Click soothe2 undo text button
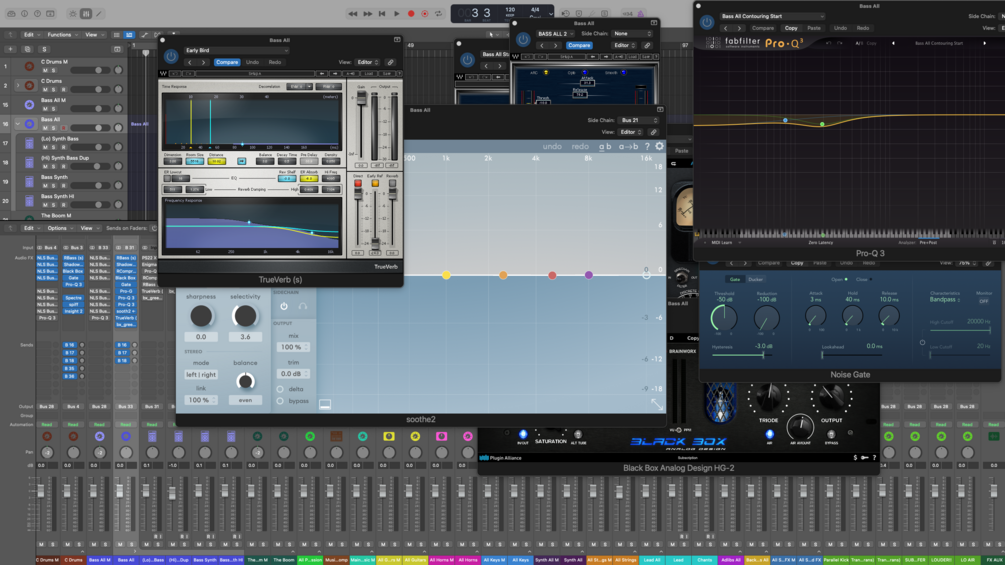Viewport: 1005px width, 565px height. 552,147
